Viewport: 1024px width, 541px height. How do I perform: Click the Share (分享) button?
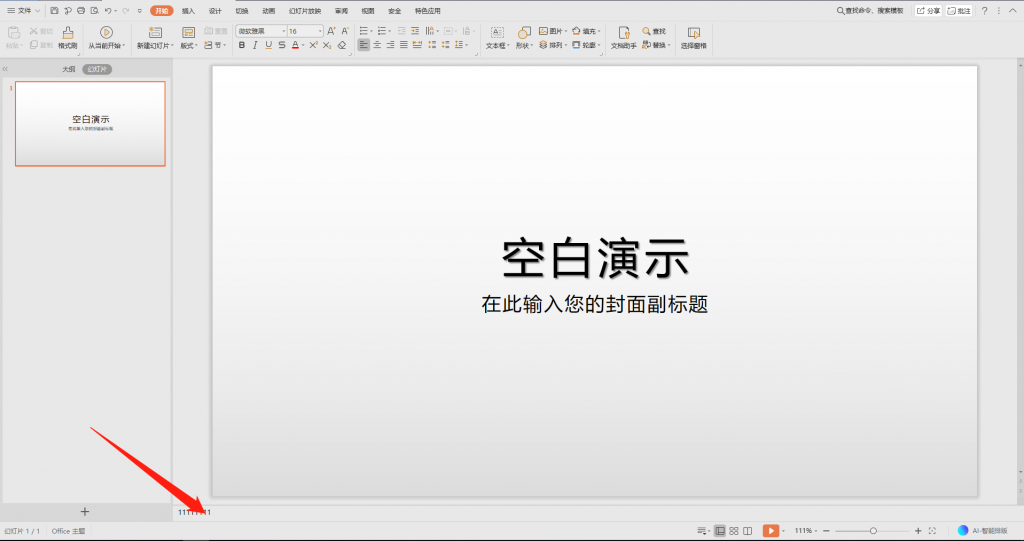[928, 10]
